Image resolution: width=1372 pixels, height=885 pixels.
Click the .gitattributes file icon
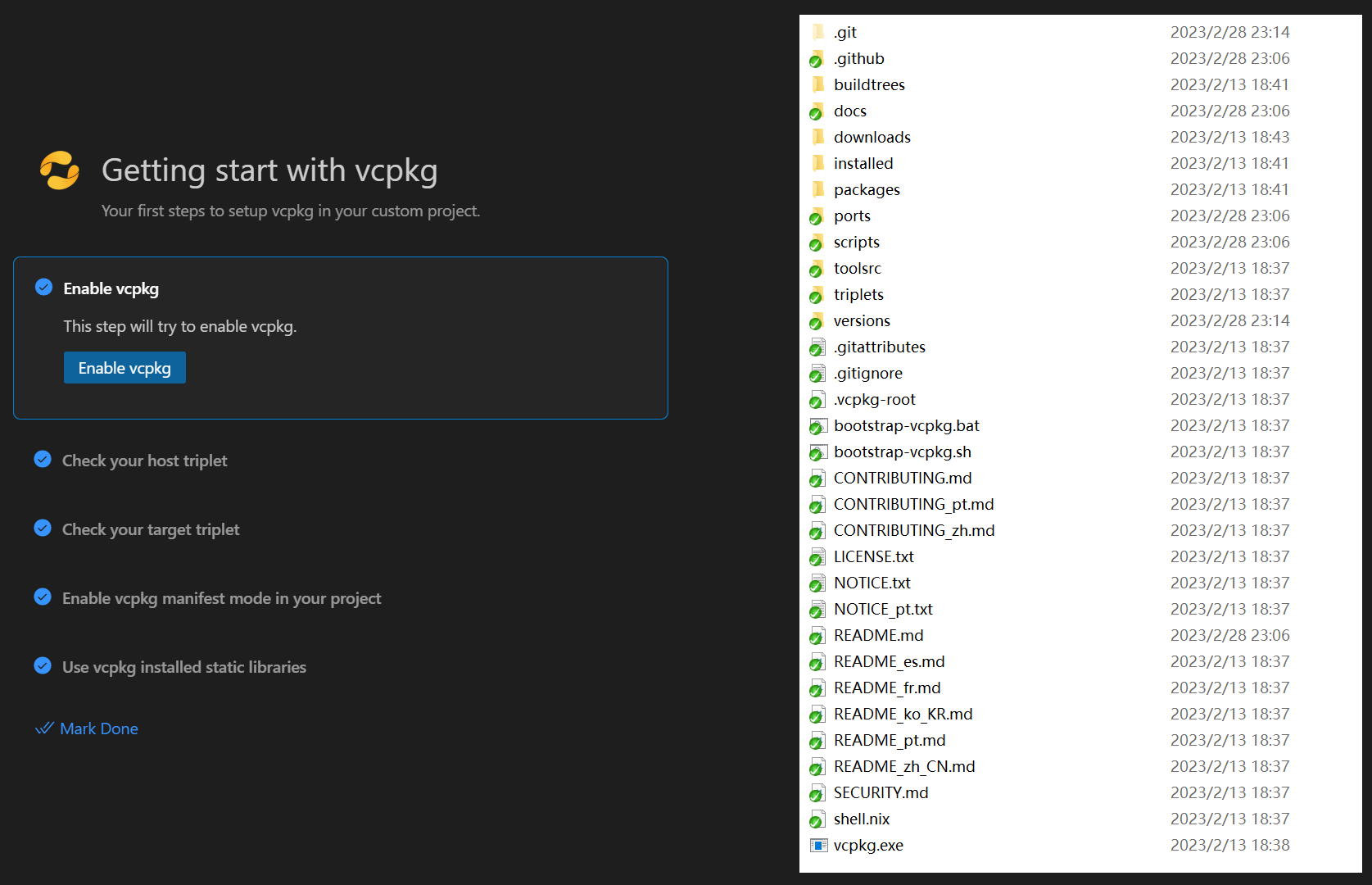coord(817,347)
